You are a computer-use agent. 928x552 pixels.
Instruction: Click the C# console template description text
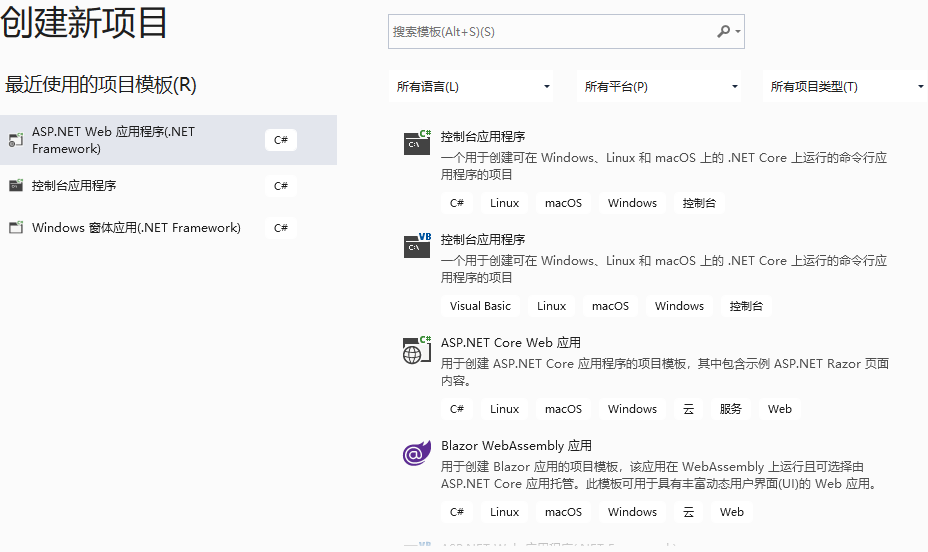tap(664, 166)
